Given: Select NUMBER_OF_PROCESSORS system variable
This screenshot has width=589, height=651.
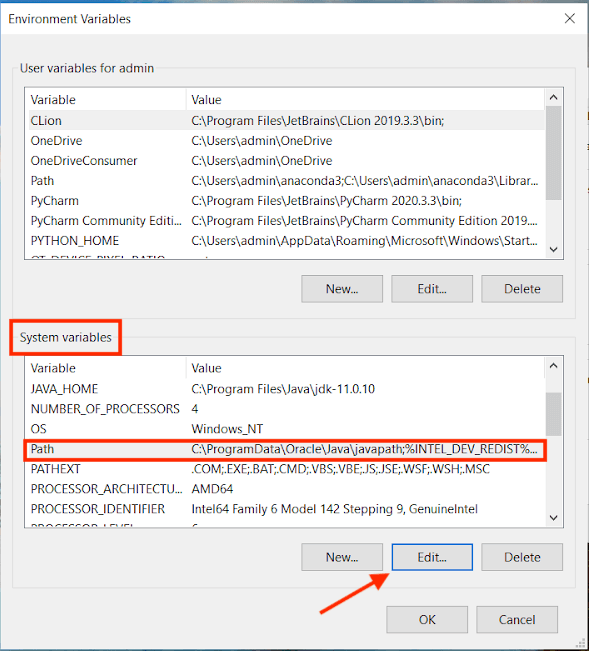Looking at the screenshot, I should click(x=286, y=409).
